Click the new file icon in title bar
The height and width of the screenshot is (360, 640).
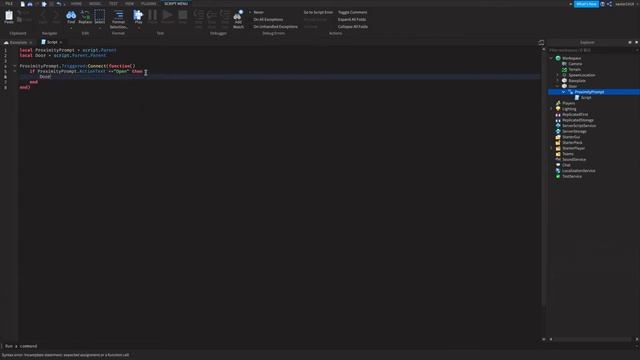click(22, 4)
